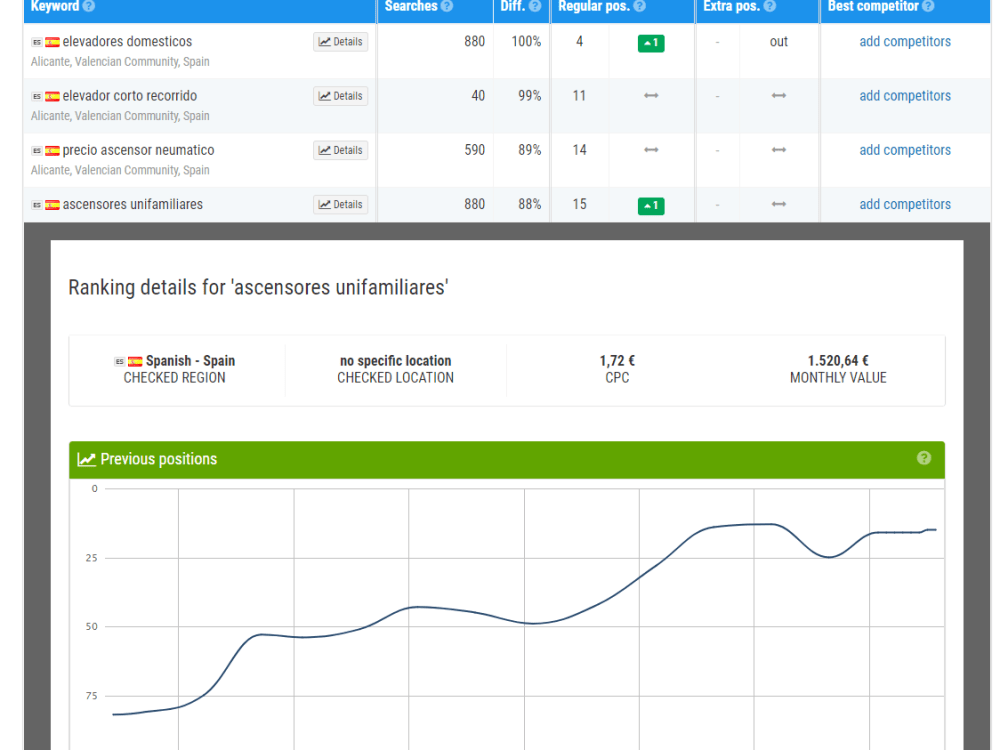Sort by the Extra pos. column header
1000x750 pixels.
click(732, 6)
